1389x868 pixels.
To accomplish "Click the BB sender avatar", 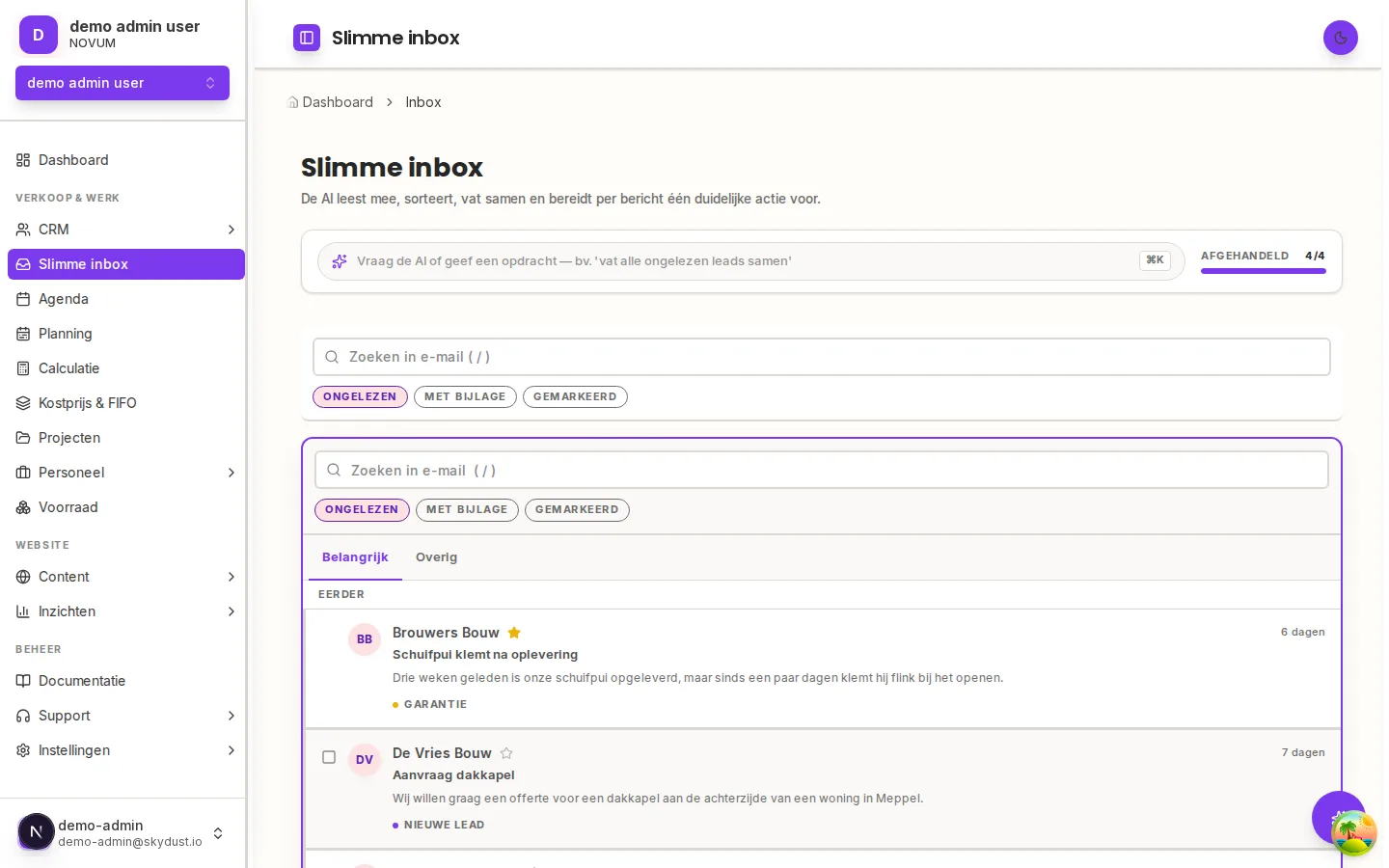I will pyautogui.click(x=365, y=639).
